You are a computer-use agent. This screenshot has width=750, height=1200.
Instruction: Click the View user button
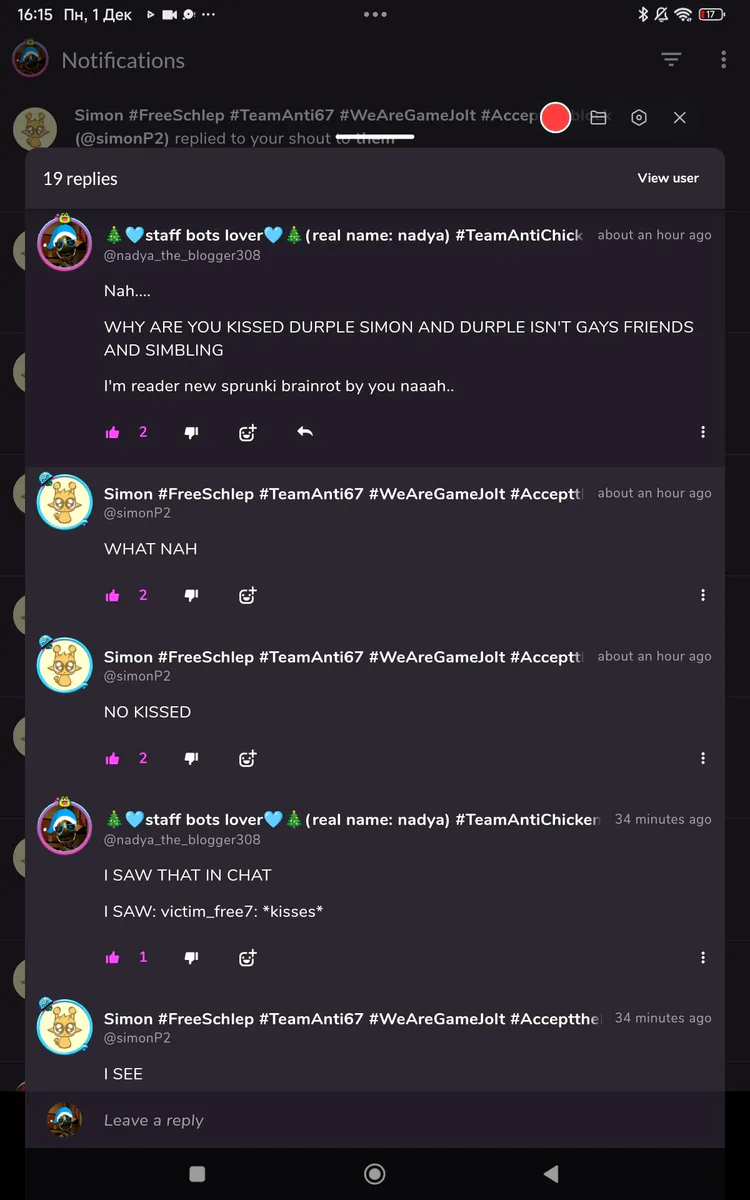(668, 178)
